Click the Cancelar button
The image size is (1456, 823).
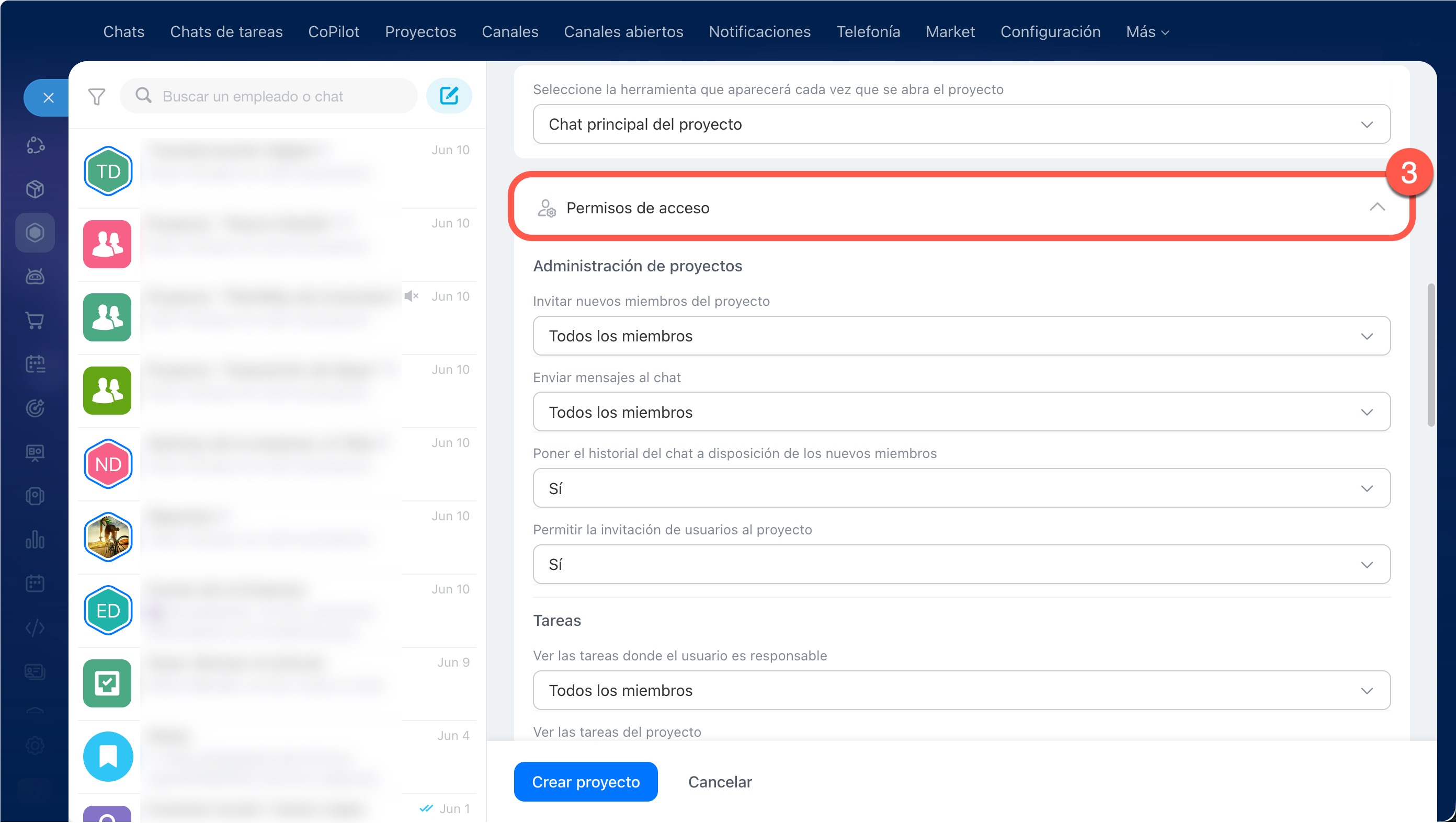pos(720,782)
